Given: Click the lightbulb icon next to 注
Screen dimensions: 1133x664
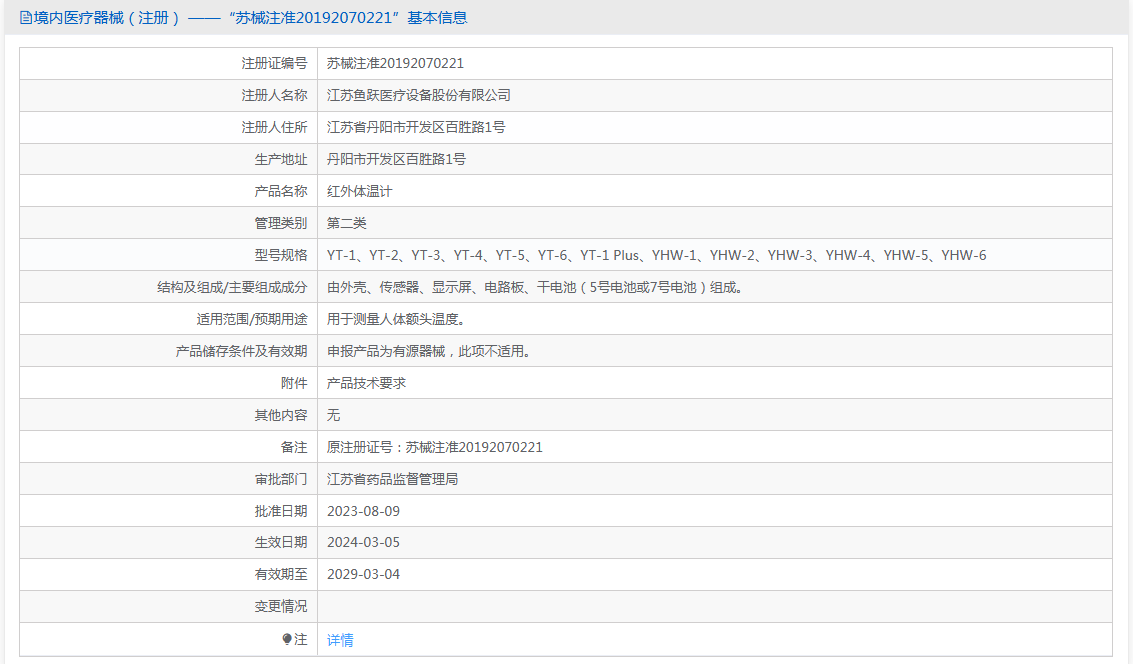Looking at the screenshot, I should pos(287,639).
